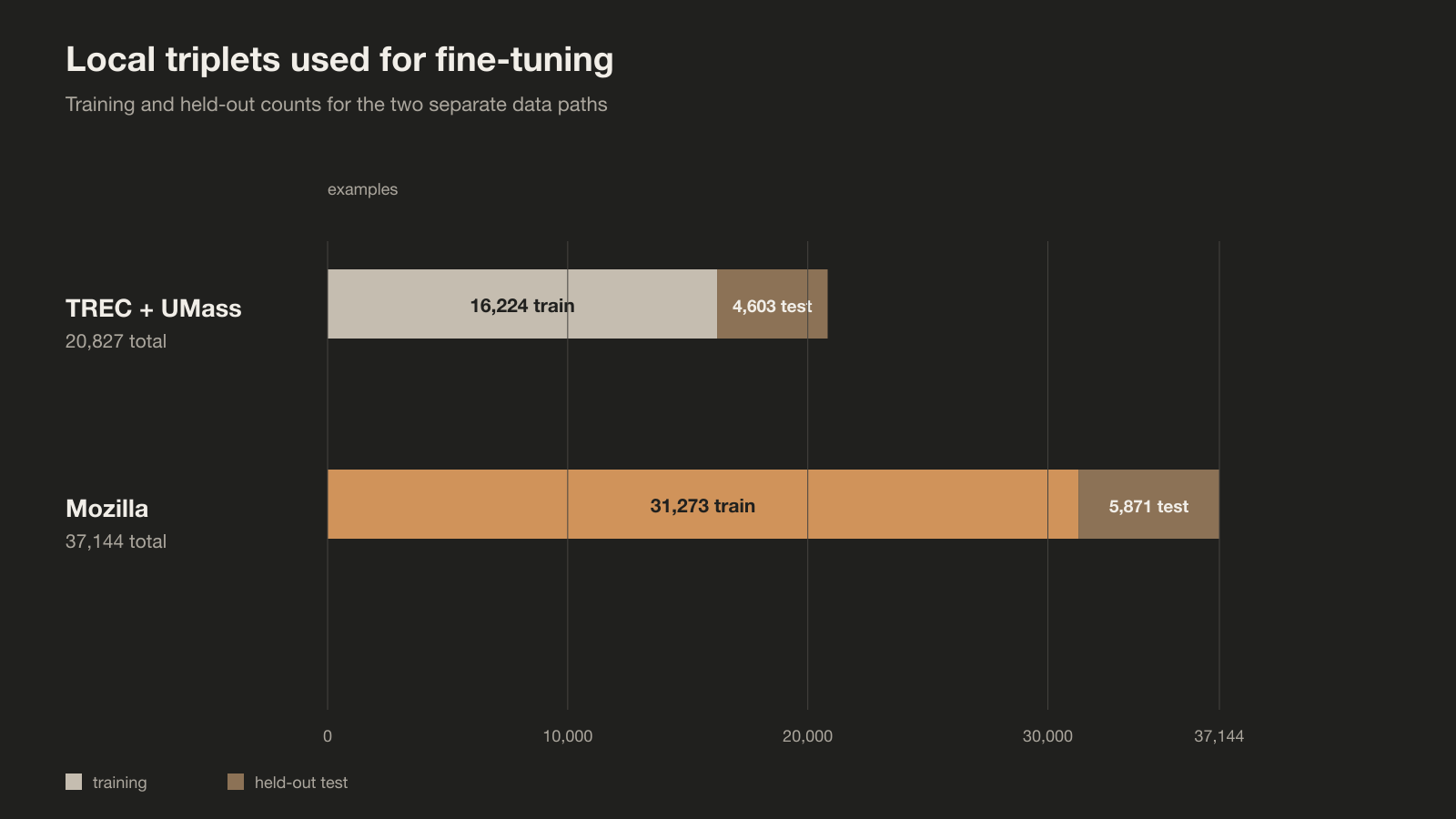Click the held-out test legend swatch
Viewport: 1456px width, 819px height.
[x=236, y=782]
